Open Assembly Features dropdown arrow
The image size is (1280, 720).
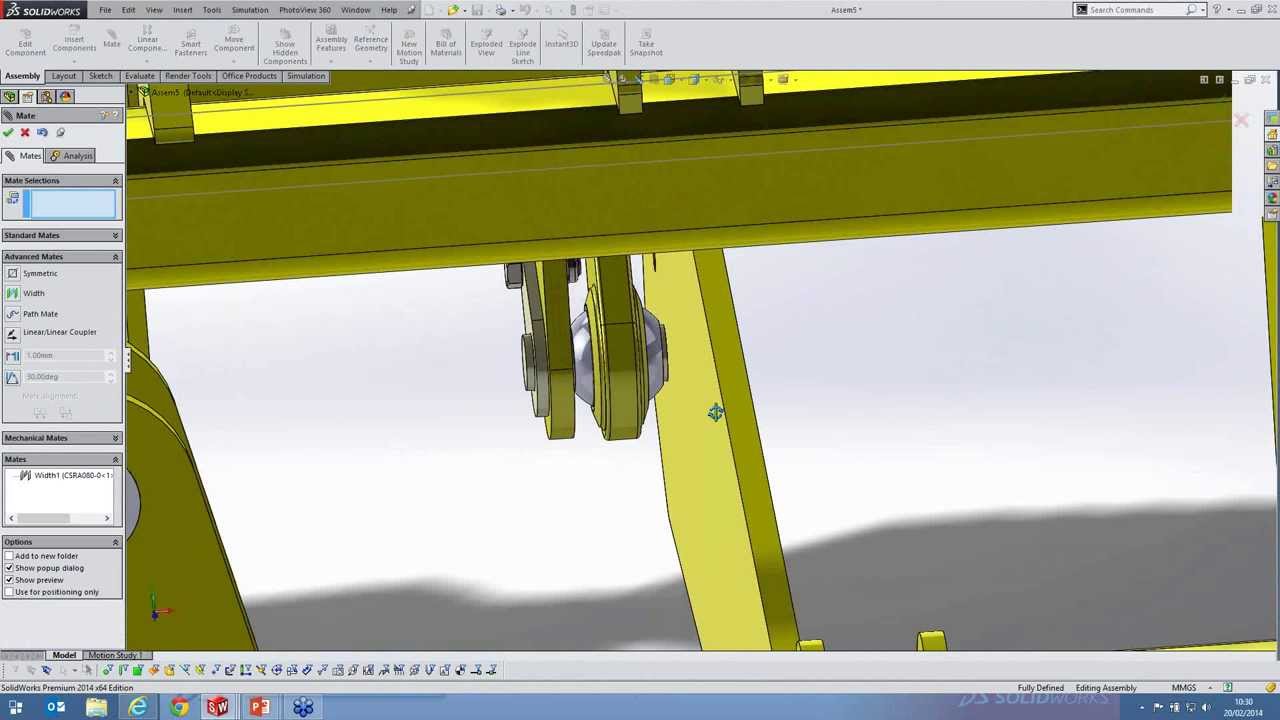331,60
